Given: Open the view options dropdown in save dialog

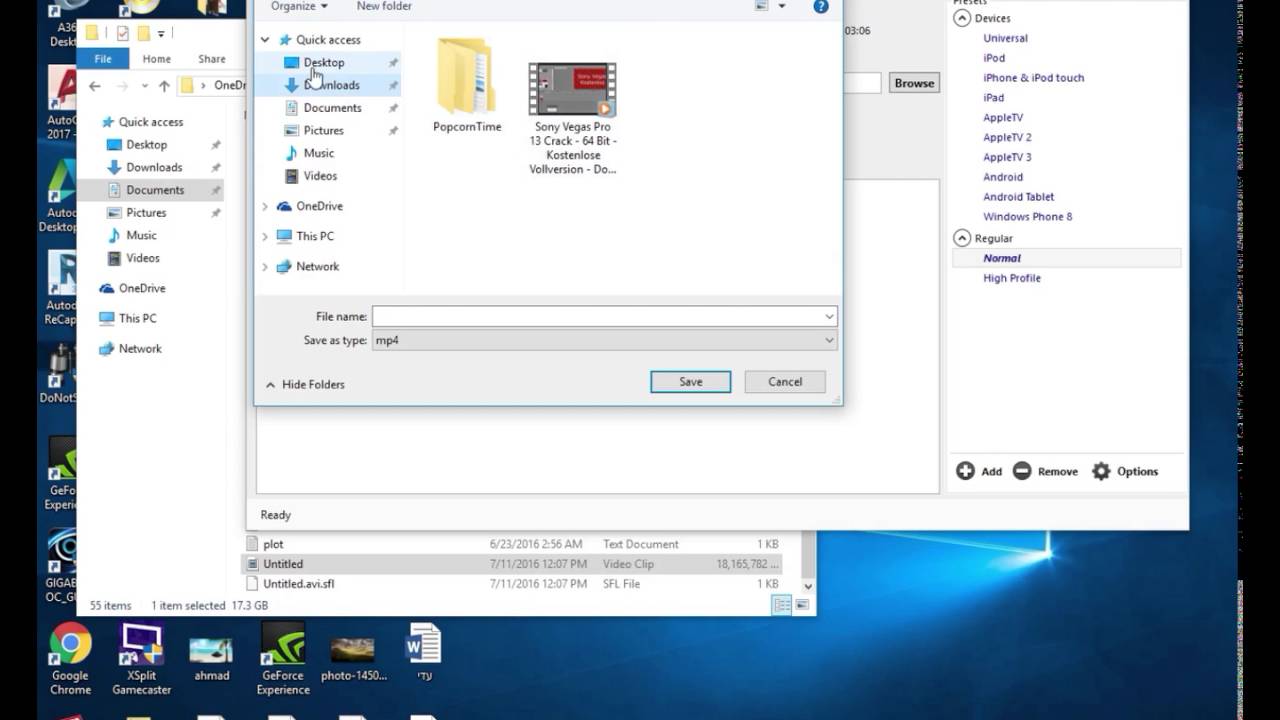Looking at the screenshot, I should pos(782,6).
